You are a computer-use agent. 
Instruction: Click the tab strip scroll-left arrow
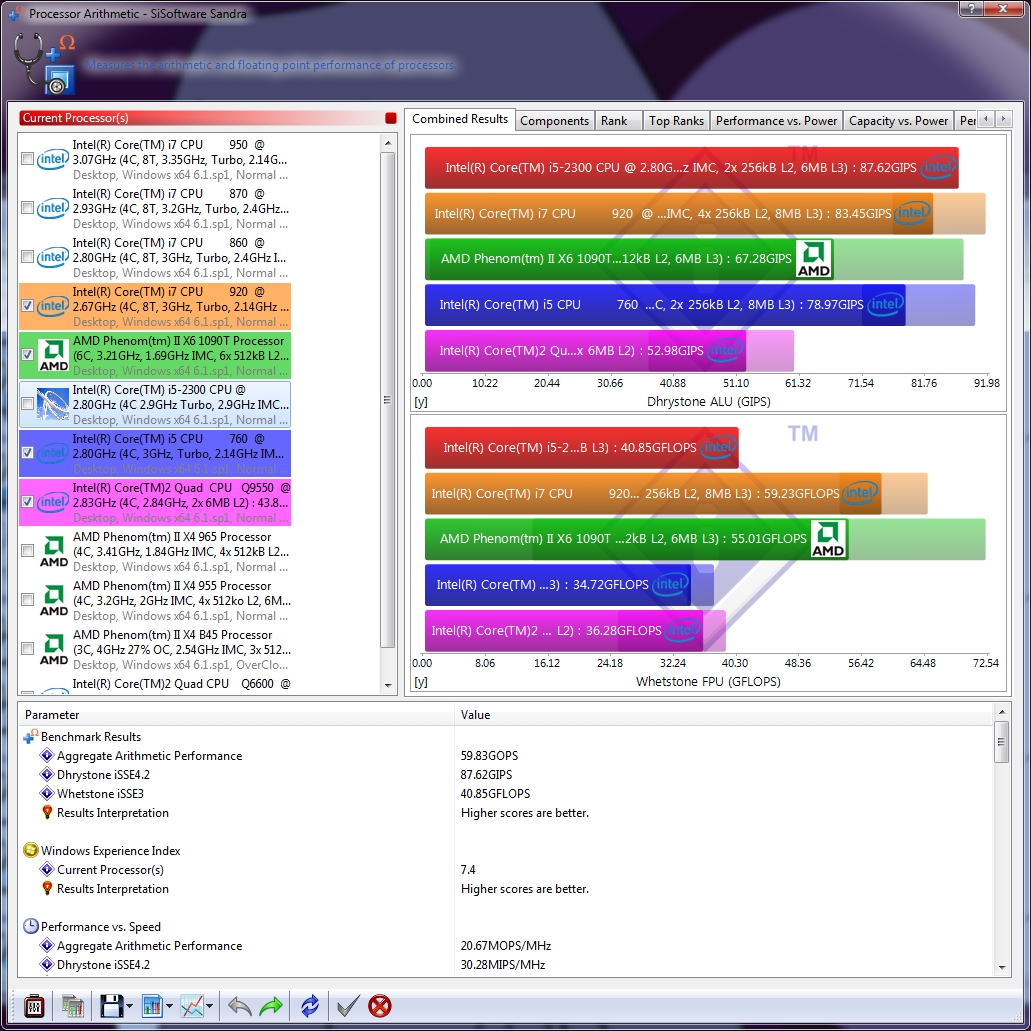986,119
